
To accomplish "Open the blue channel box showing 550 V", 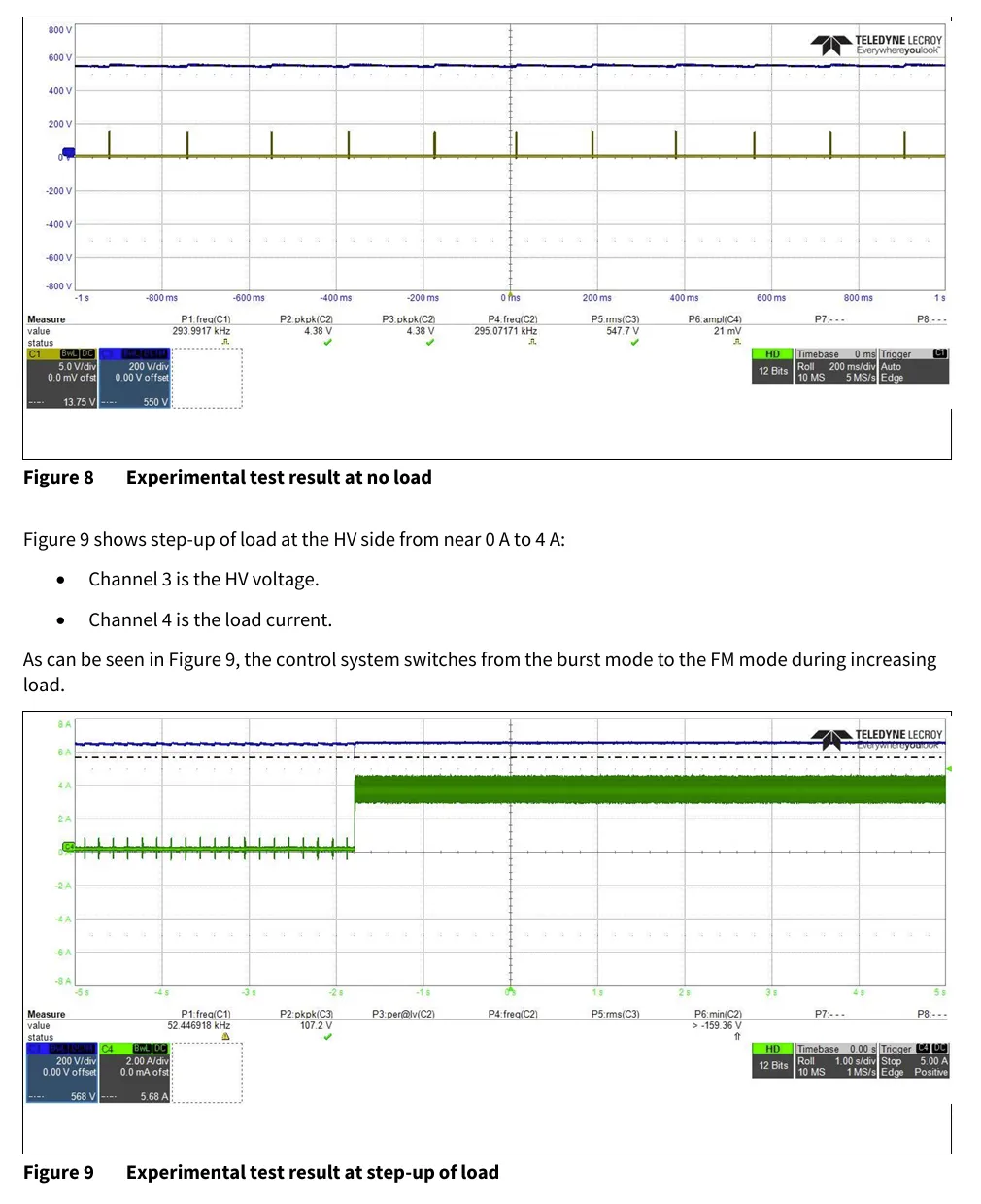I will coord(134,379).
